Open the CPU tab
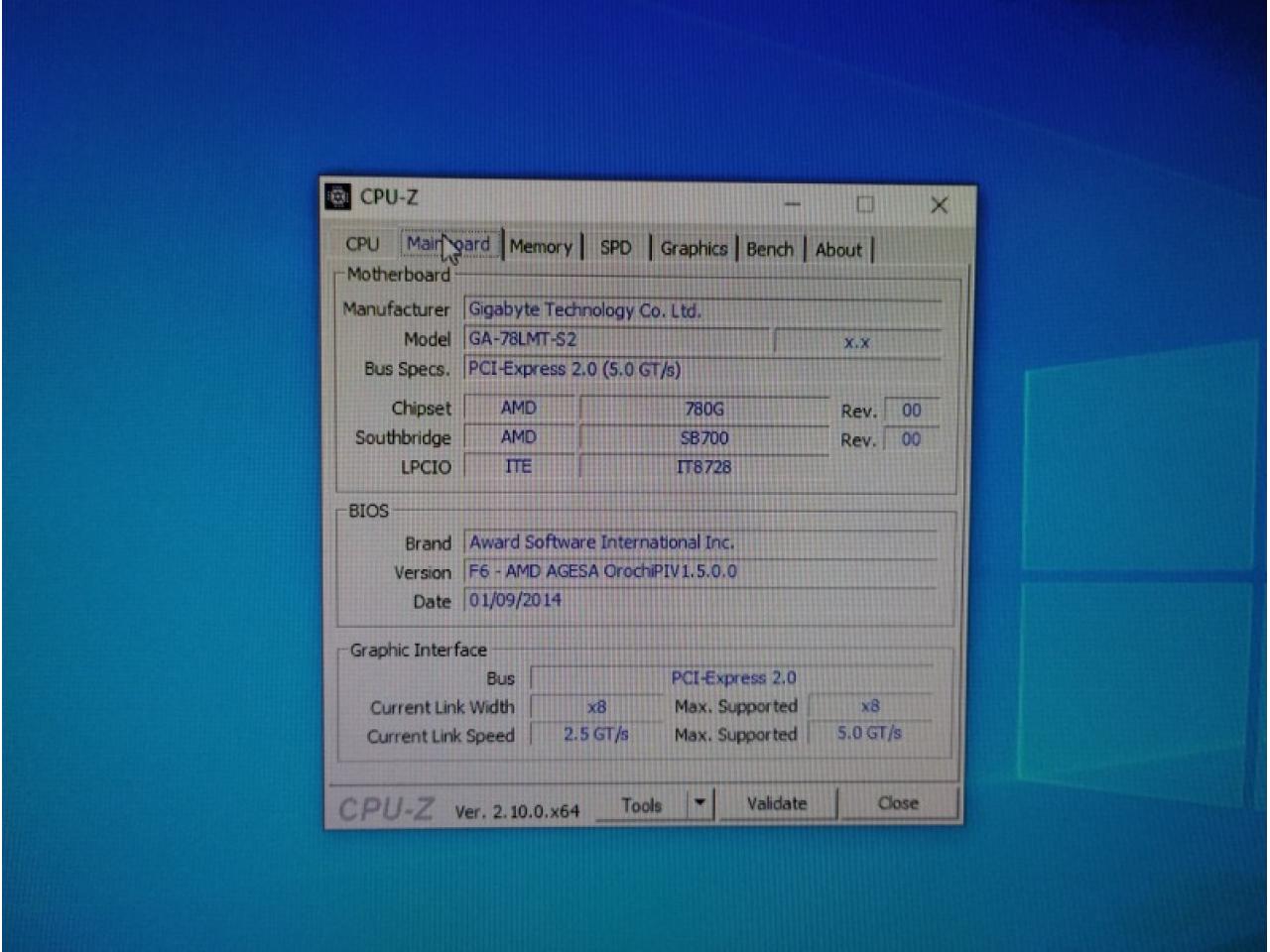Image resolution: width=1270 pixels, height=952 pixels. pos(362,244)
